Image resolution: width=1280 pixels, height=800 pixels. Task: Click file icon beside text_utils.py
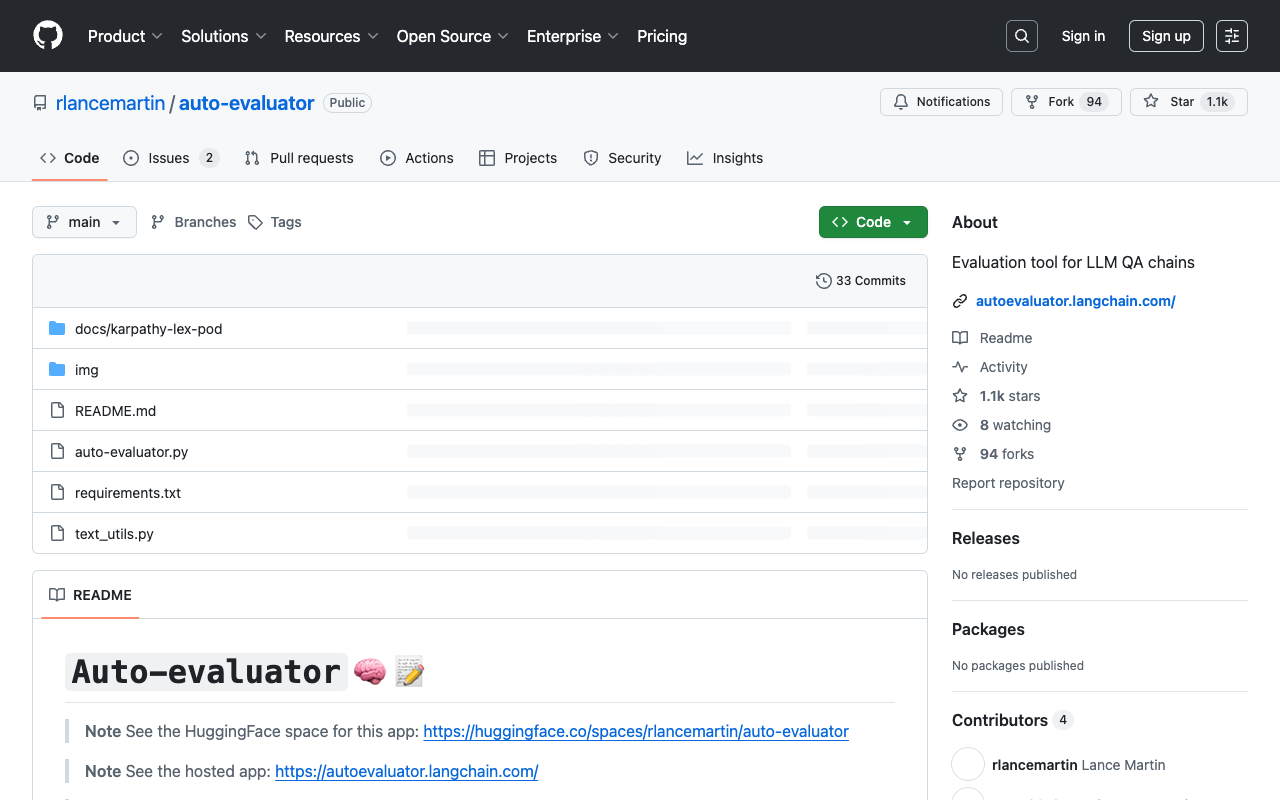(x=57, y=534)
